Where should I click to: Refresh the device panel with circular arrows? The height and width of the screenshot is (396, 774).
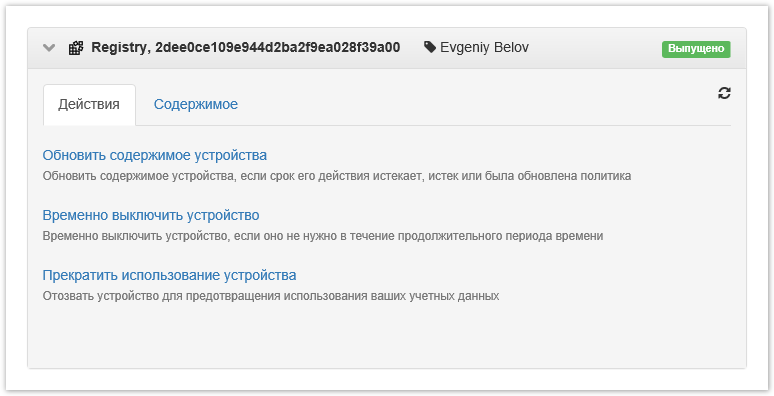724,93
